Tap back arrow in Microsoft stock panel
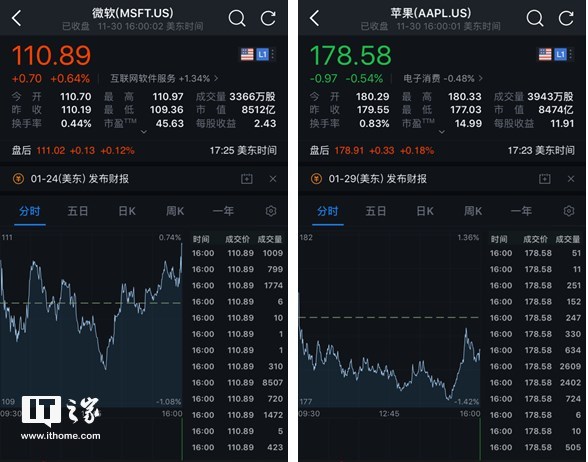 (16, 18)
